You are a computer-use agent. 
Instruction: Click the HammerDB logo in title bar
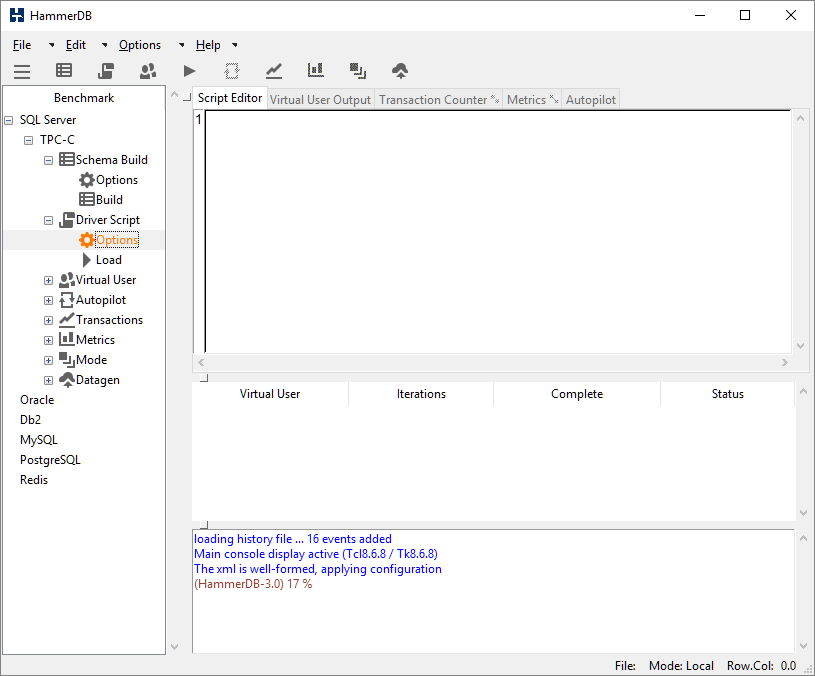[x=17, y=15]
